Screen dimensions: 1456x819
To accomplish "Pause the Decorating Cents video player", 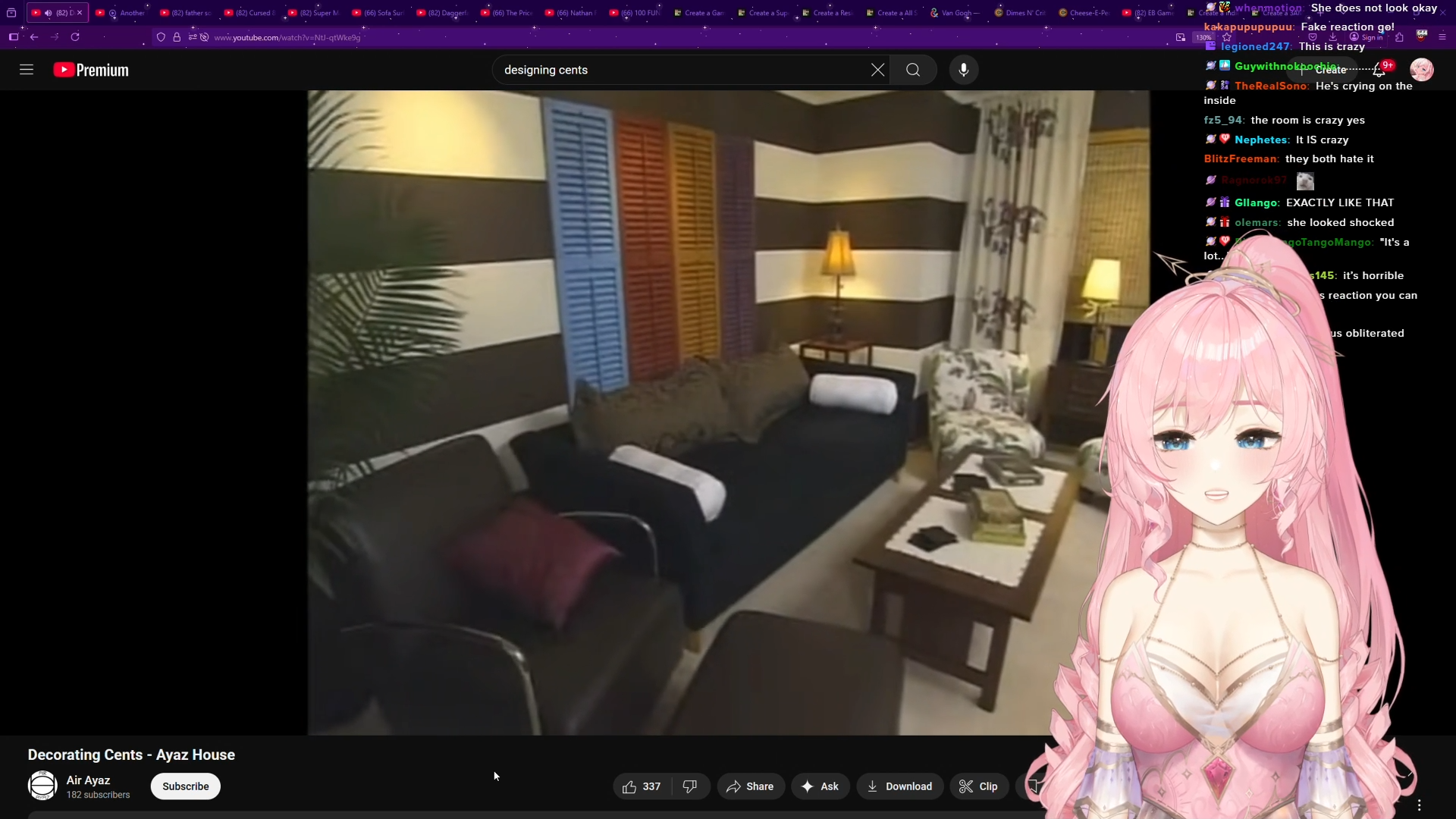I will click(728, 413).
